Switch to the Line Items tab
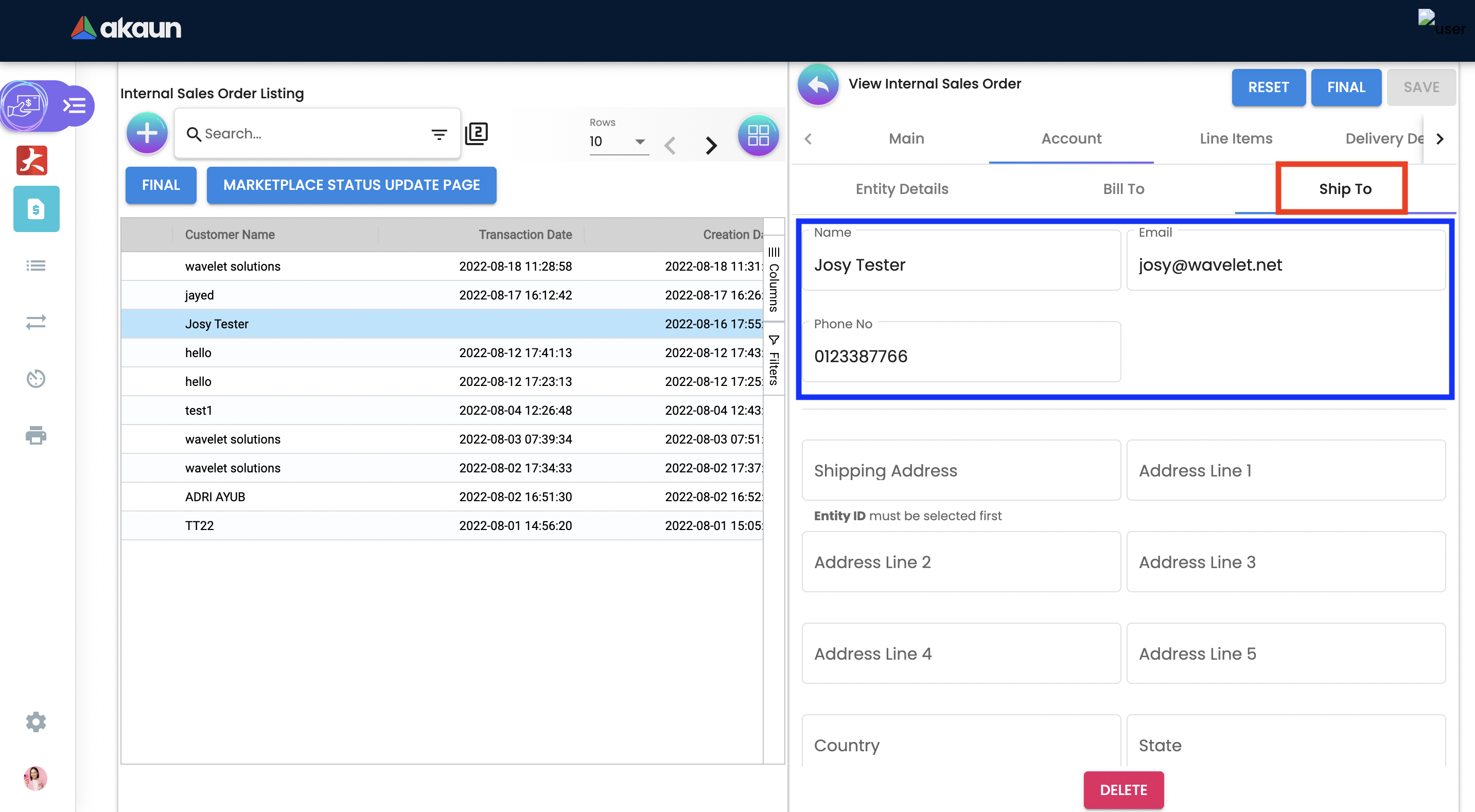Image resolution: width=1475 pixels, height=812 pixels. pos(1236,138)
